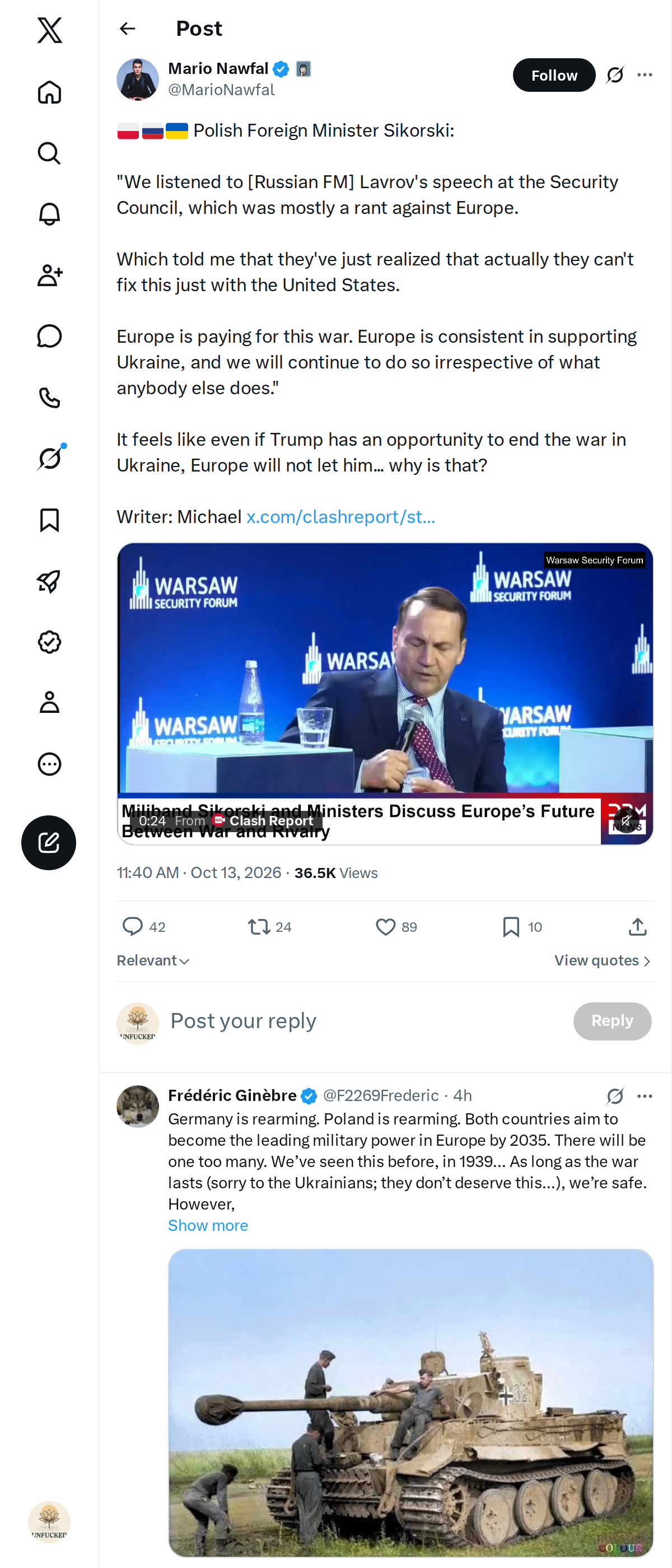Open the Home feed from sidebar
Image resolution: width=672 pixels, height=1568 pixels.
(49, 92)
